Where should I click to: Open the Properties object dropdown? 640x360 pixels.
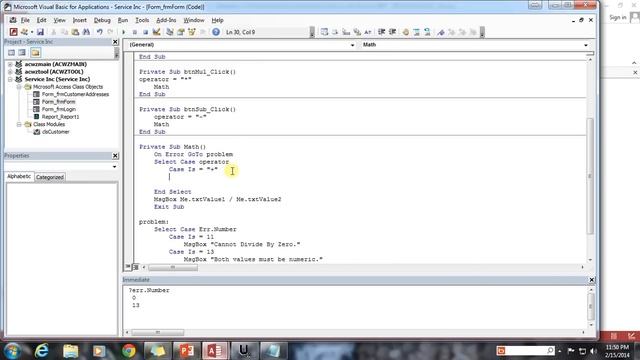(114, 167)
